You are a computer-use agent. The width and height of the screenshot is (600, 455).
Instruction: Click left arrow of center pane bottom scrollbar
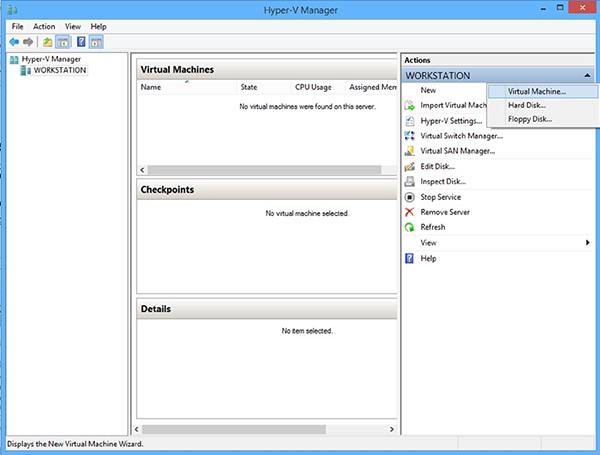tap(137, 429)
